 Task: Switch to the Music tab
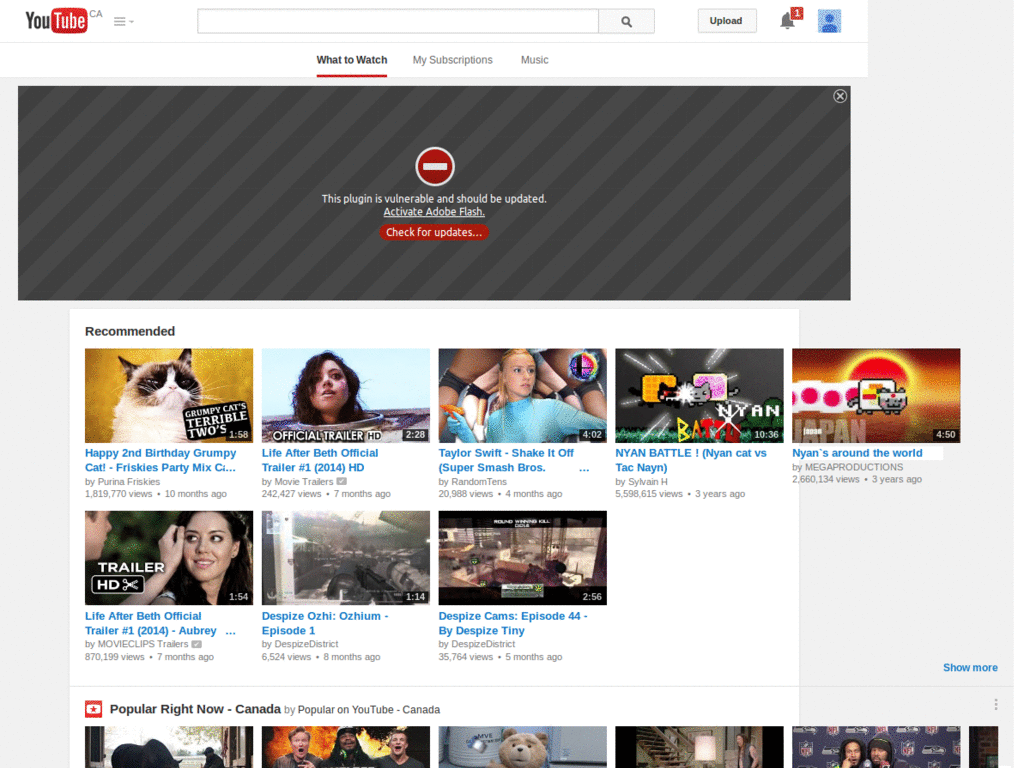[534, 60]
